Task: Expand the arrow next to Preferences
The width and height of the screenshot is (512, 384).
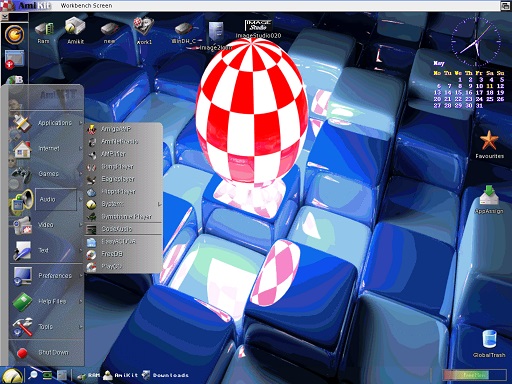Action: coord(80,276)
